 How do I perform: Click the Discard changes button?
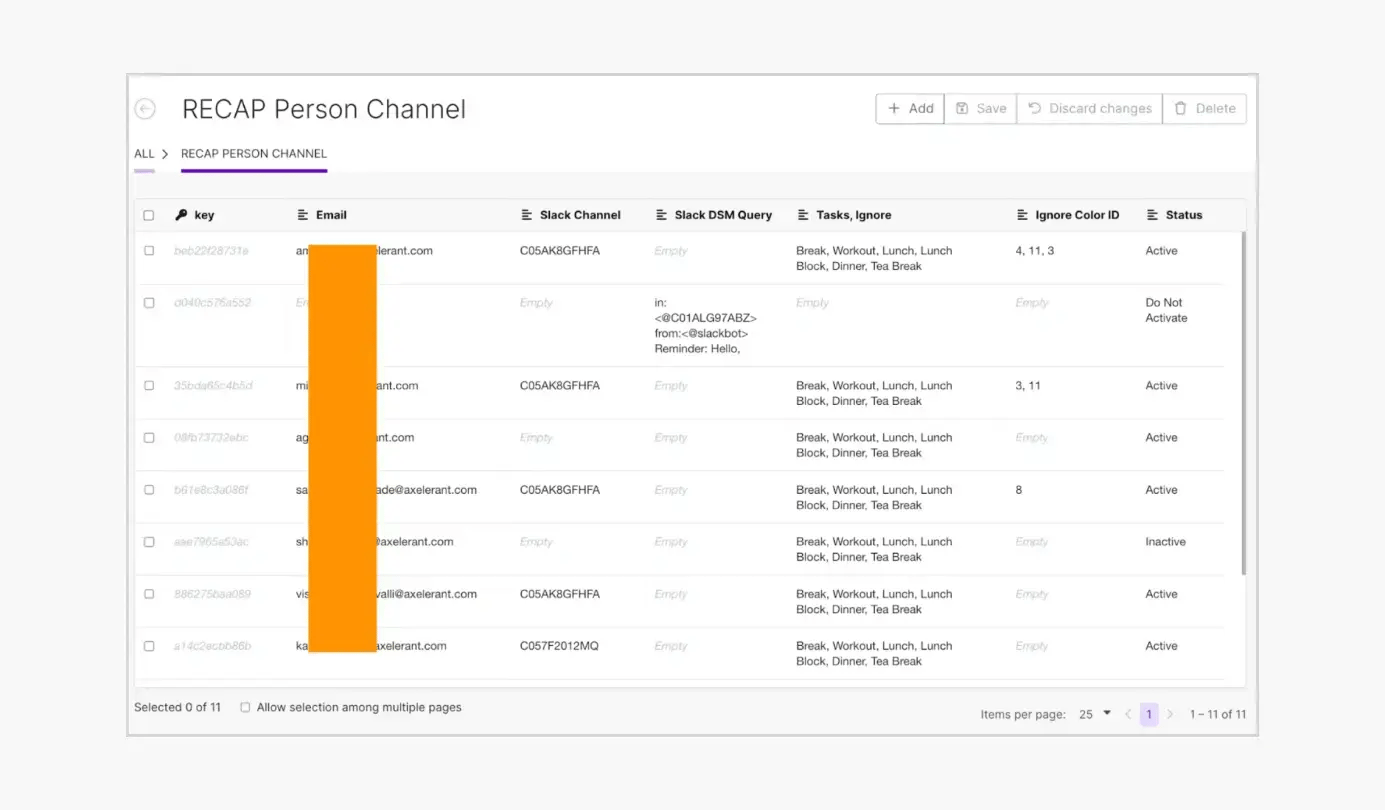(1089, 109)
